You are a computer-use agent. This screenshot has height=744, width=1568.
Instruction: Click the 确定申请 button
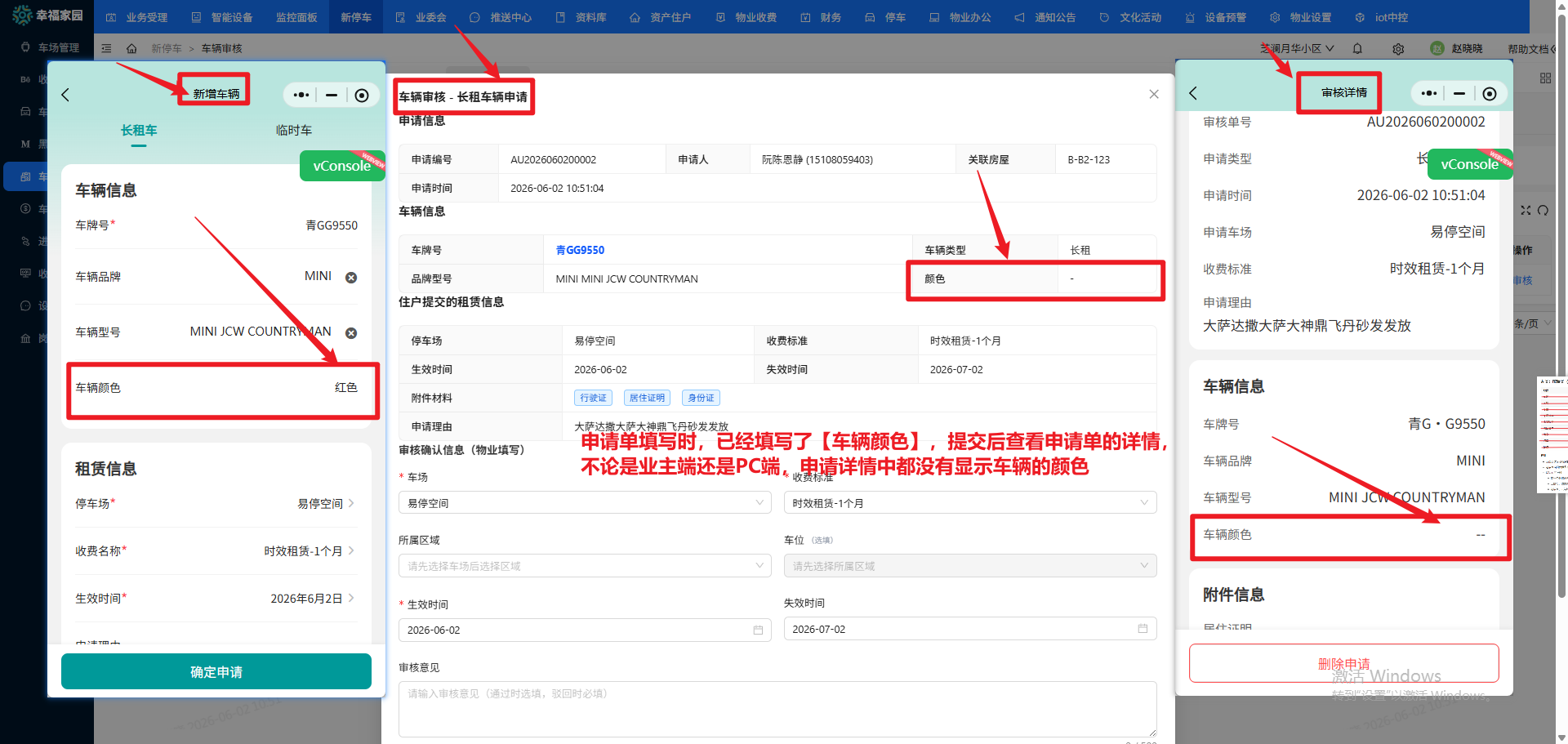click(216, 671)
